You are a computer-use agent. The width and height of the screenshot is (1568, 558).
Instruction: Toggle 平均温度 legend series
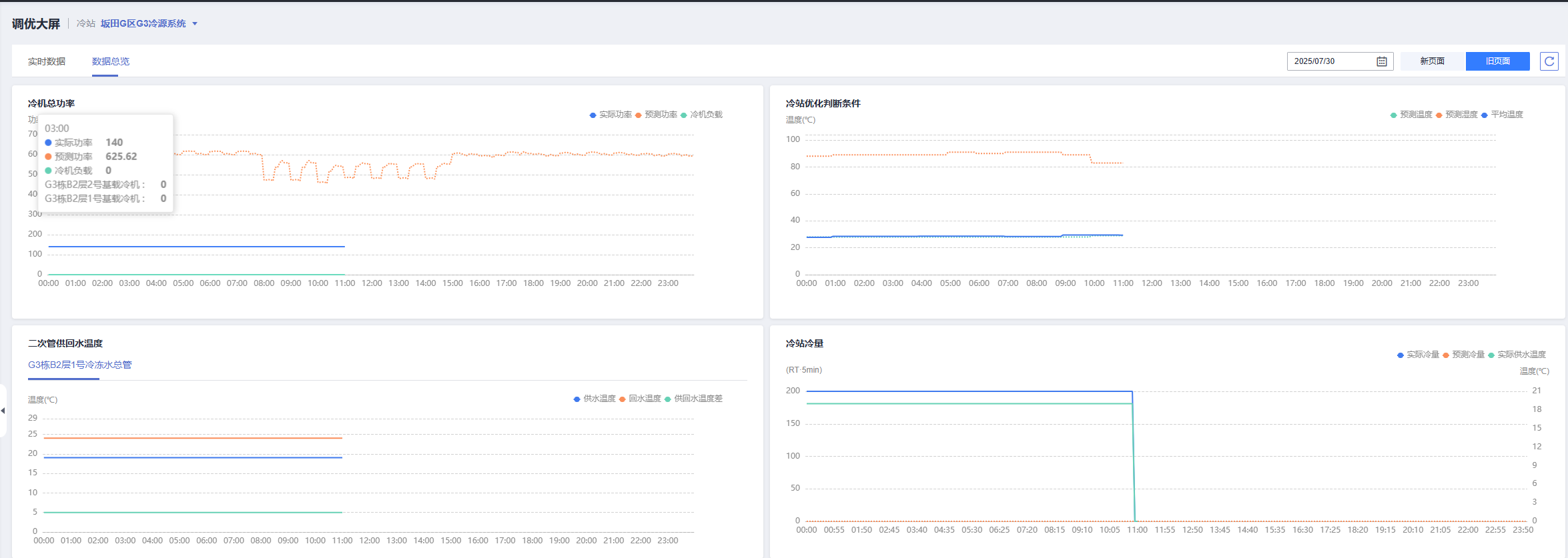(x=1502, y=115)
